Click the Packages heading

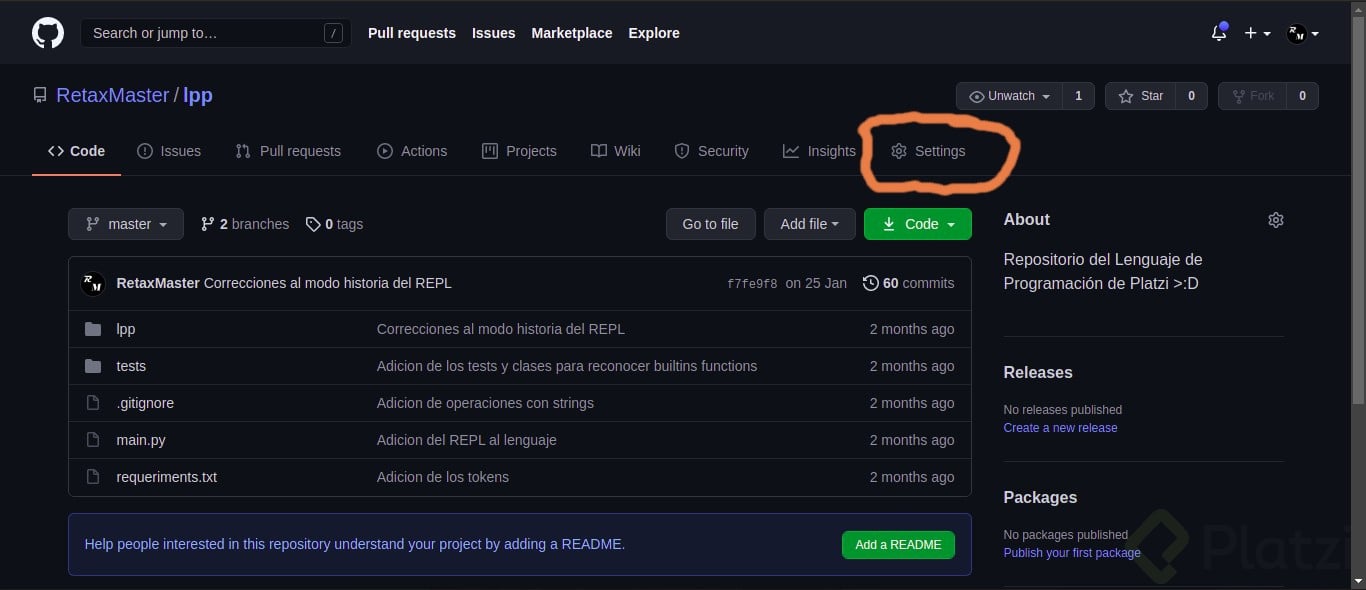pyautogui.click(x=1041, y=497)
